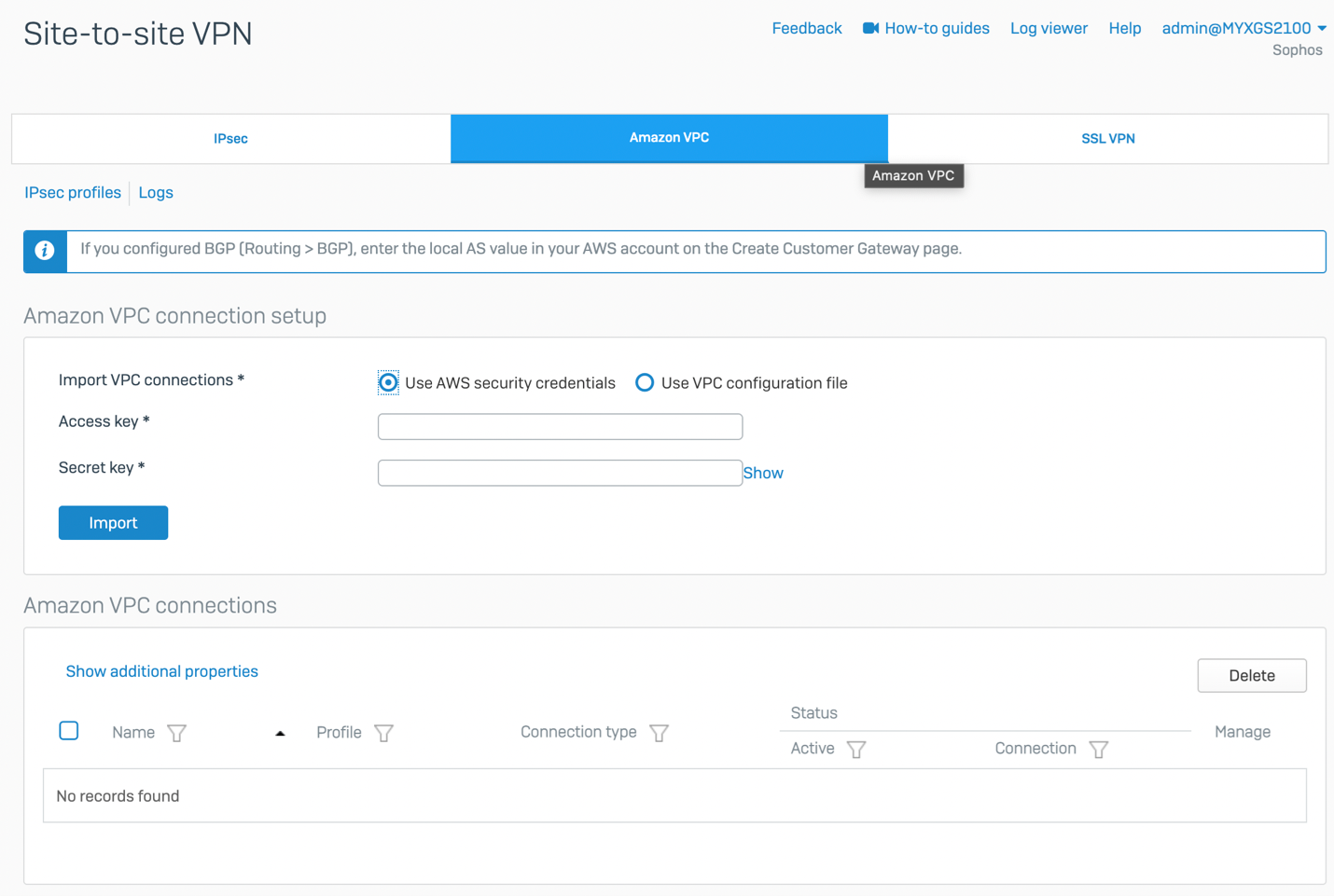Click the Access key field label

point(104,421)
